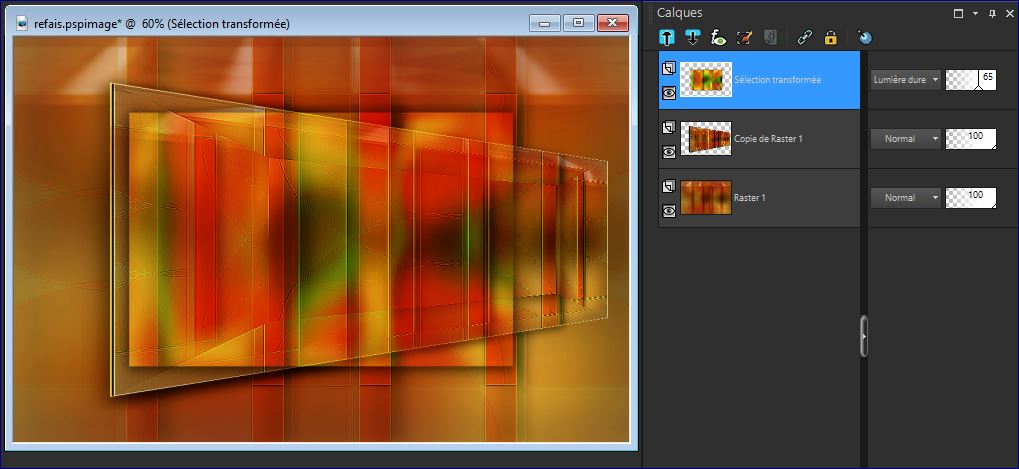Click the edit selection icon in Calques toolbar

pos(744,38)
